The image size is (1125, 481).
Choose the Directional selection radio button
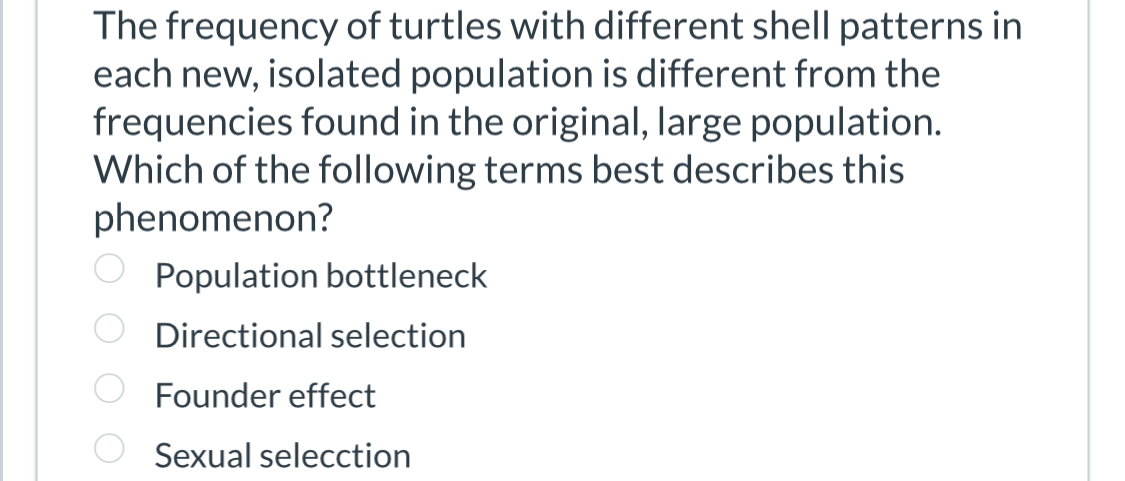[110, 330]
